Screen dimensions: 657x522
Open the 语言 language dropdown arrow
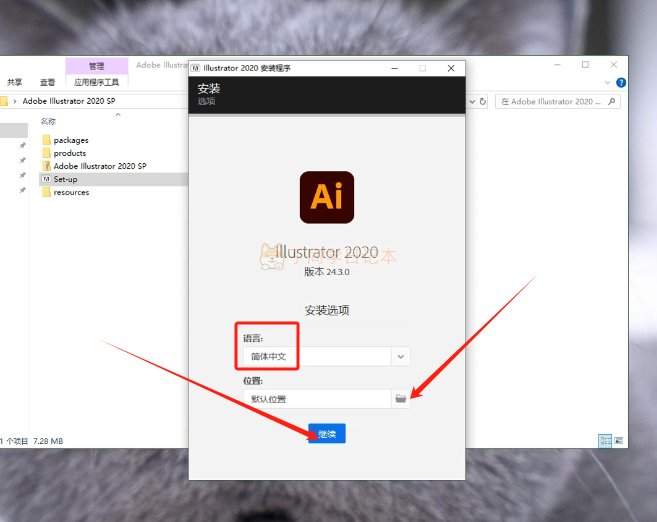401,357
